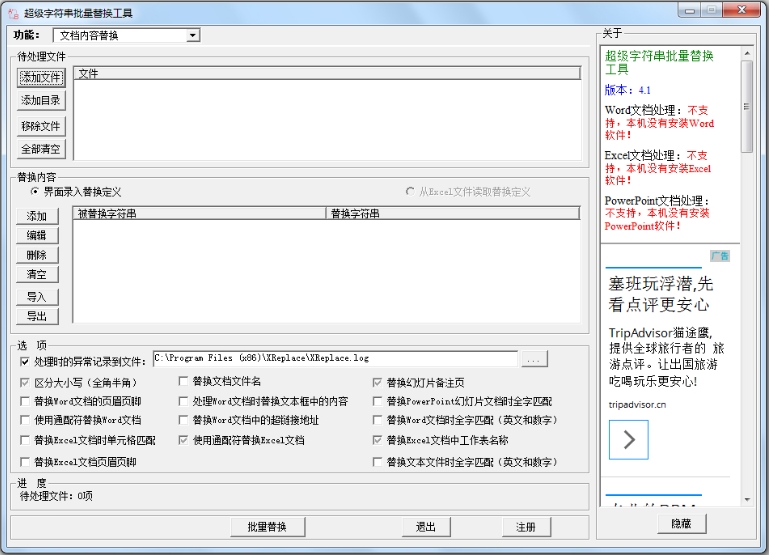Click the app icon in title bar
The height and width of the screenshot is (559, 769).
pos(13,13)
